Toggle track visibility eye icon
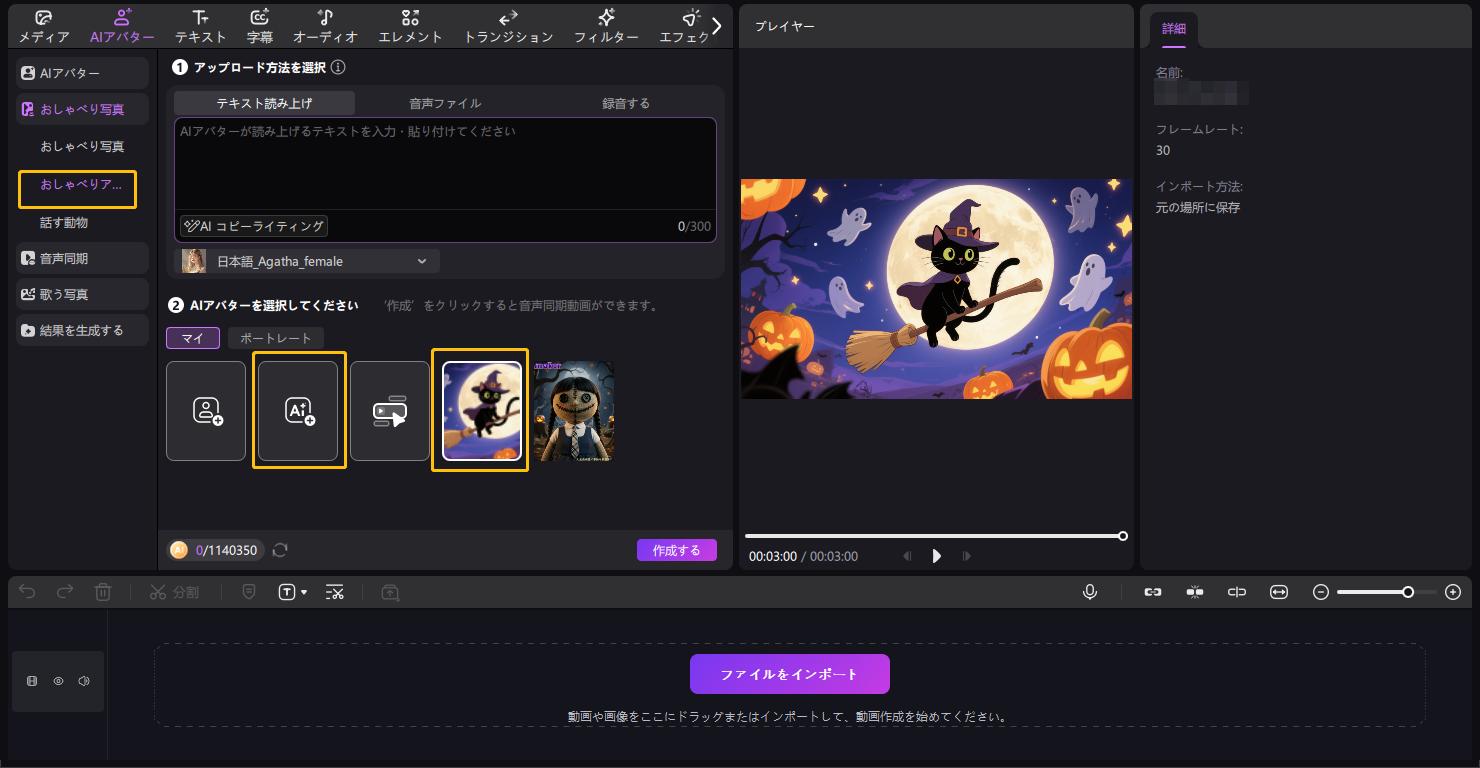This screenshot has width=1480, height=768. [x=58, y=681]
